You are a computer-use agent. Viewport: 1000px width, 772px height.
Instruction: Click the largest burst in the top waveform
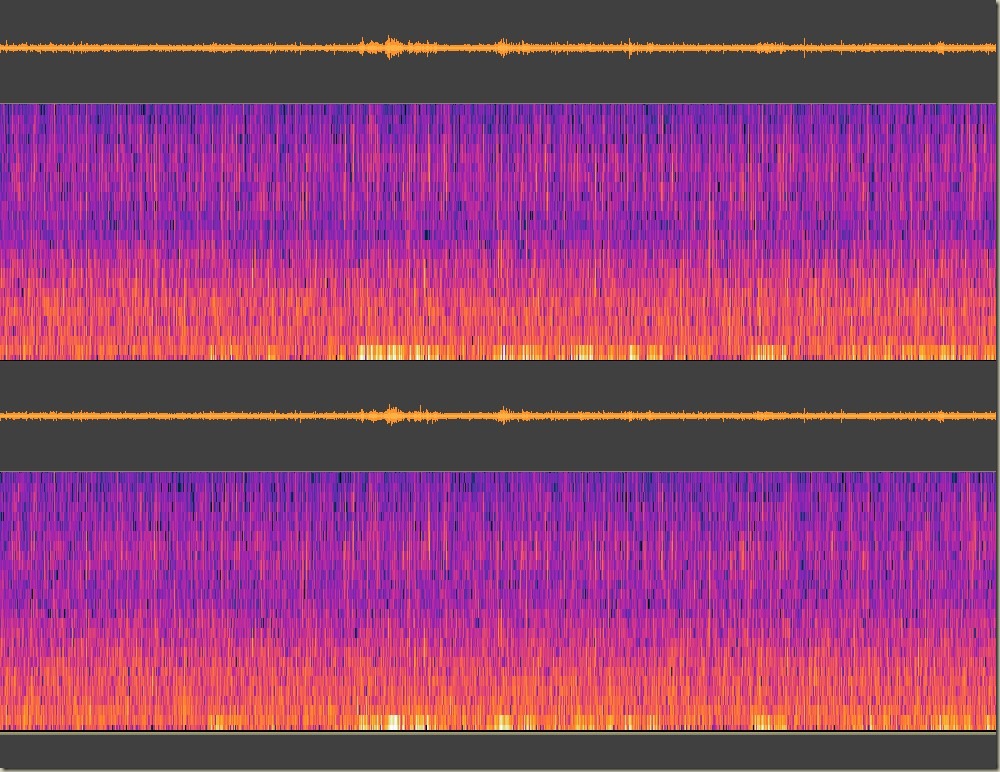point(390,47)
